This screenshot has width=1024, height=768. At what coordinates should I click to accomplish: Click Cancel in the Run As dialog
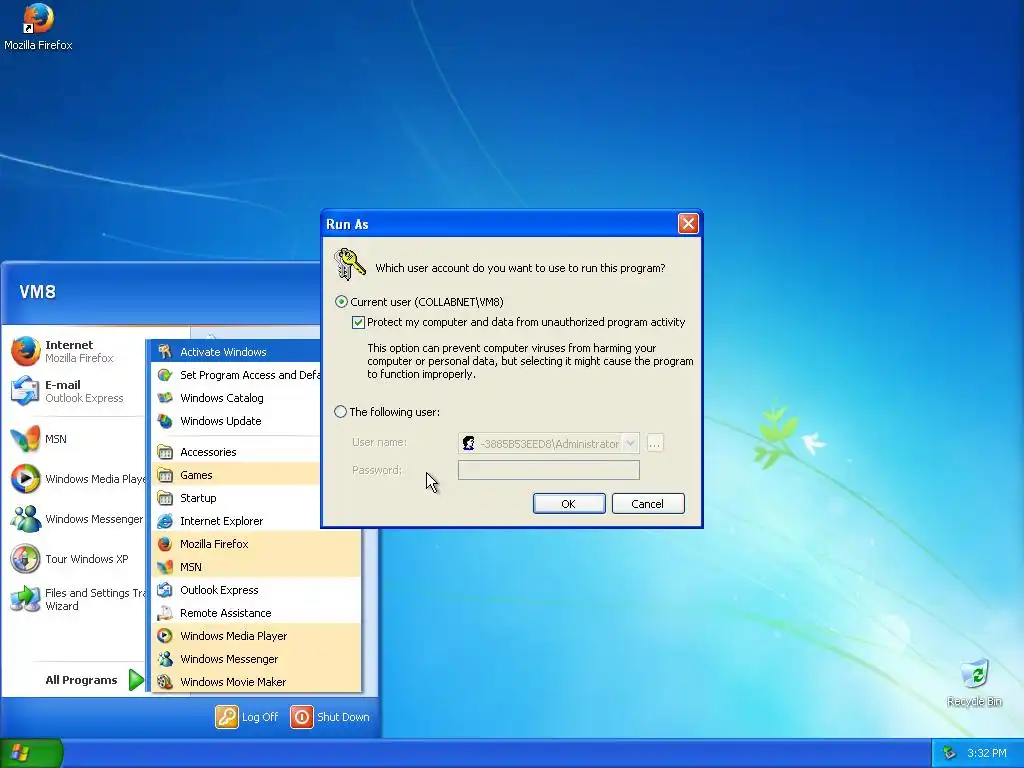pyautogui.click(x=648, y=504)
